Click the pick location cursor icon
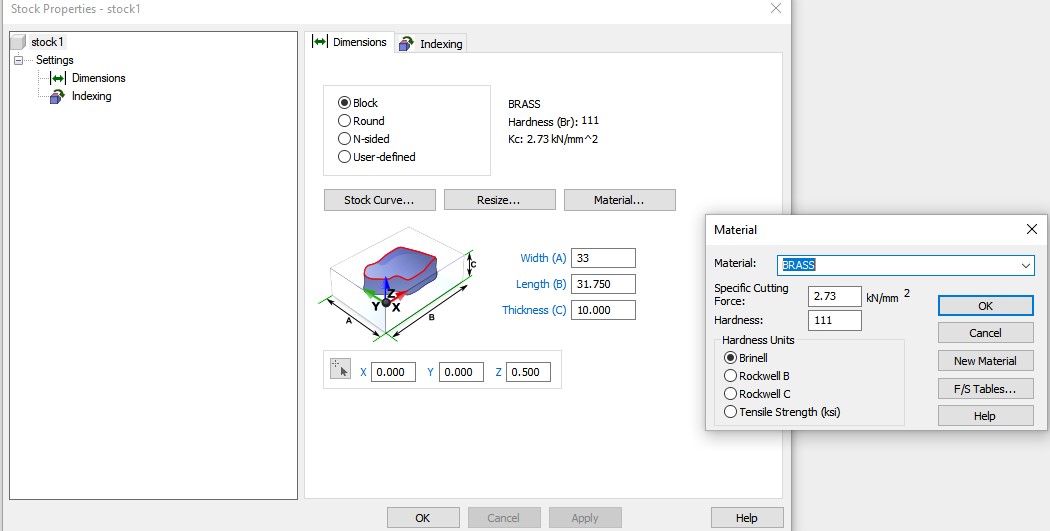The height and width of the screenshot is (531, 1050). coord(340,368)
